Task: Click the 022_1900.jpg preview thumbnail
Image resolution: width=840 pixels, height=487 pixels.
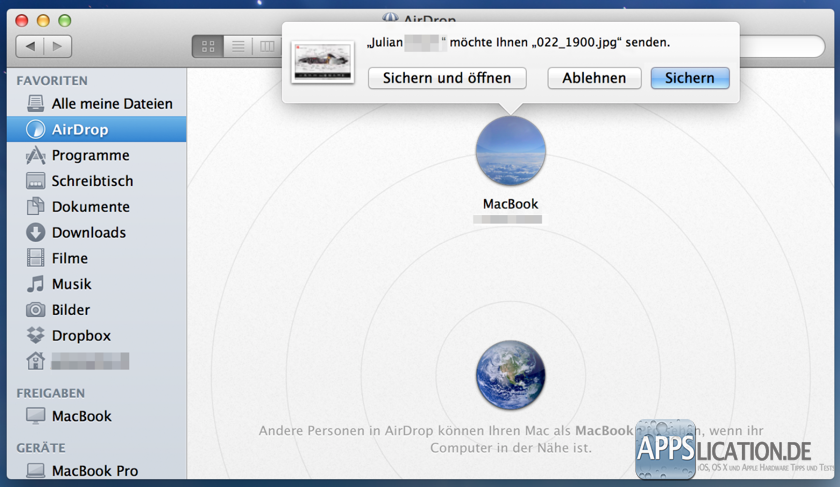Action: point(322,62)
